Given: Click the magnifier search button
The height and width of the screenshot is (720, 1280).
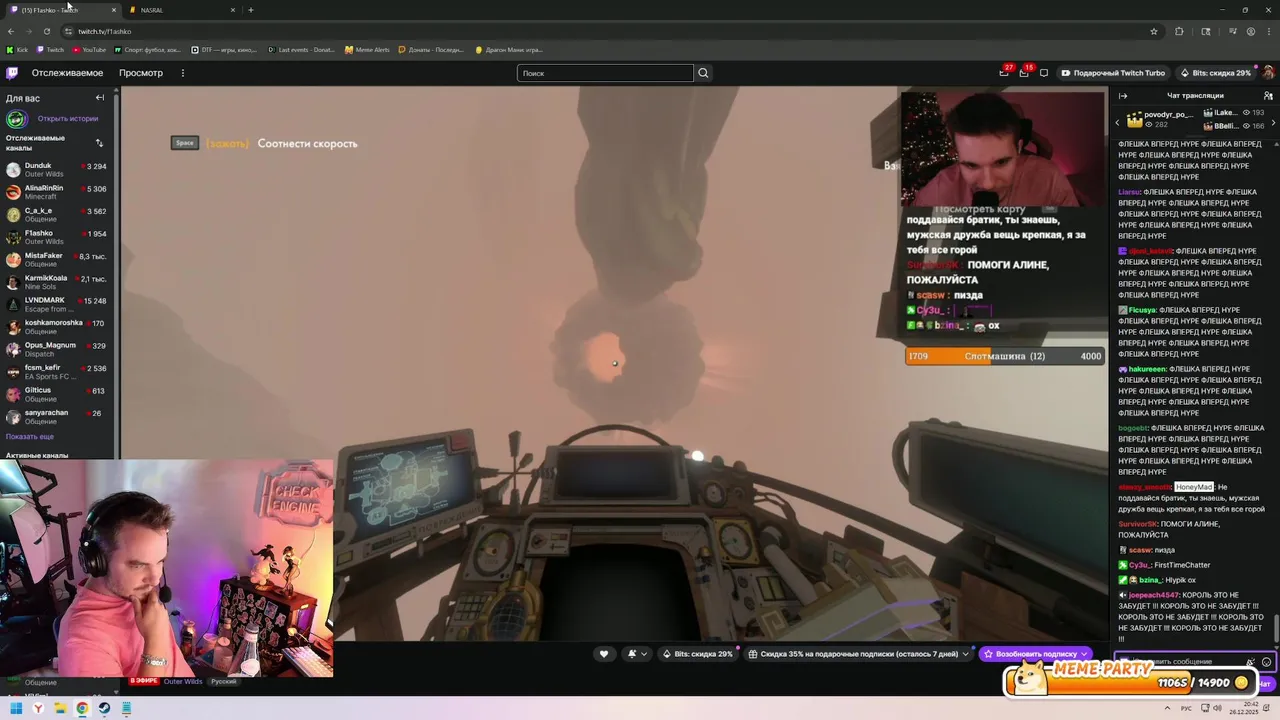Looking at the screenshot, I should pos(703,73).
